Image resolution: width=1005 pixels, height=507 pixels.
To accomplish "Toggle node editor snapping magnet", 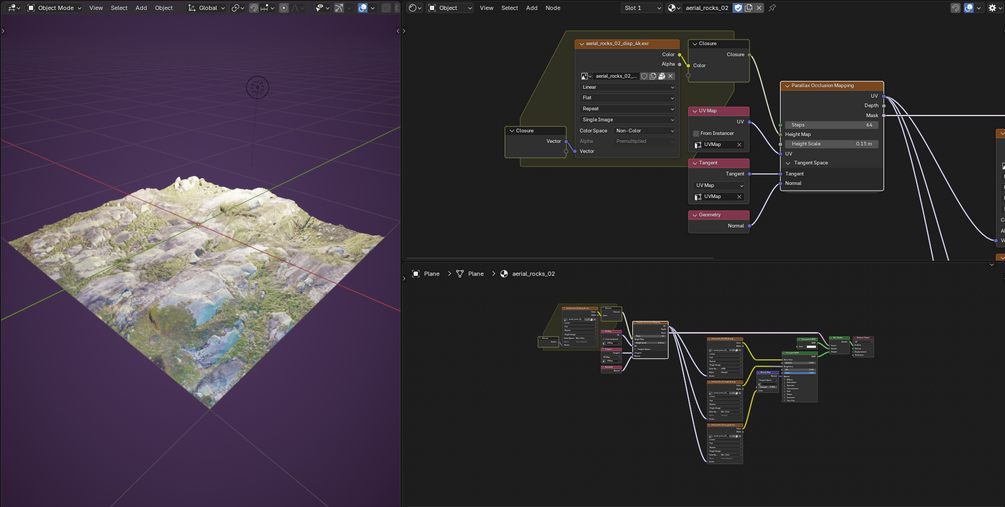I will tap(956, 8).
